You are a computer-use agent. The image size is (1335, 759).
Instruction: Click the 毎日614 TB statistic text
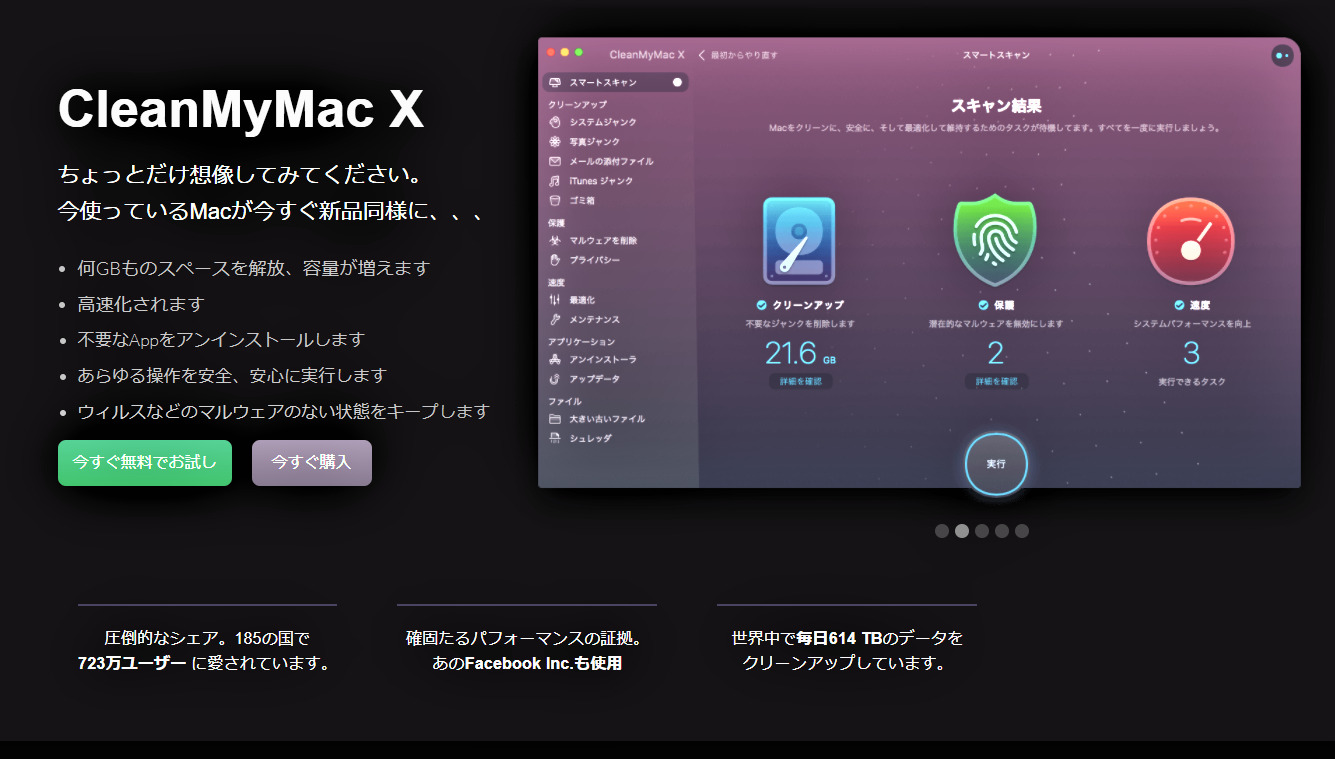click(840, 638)
